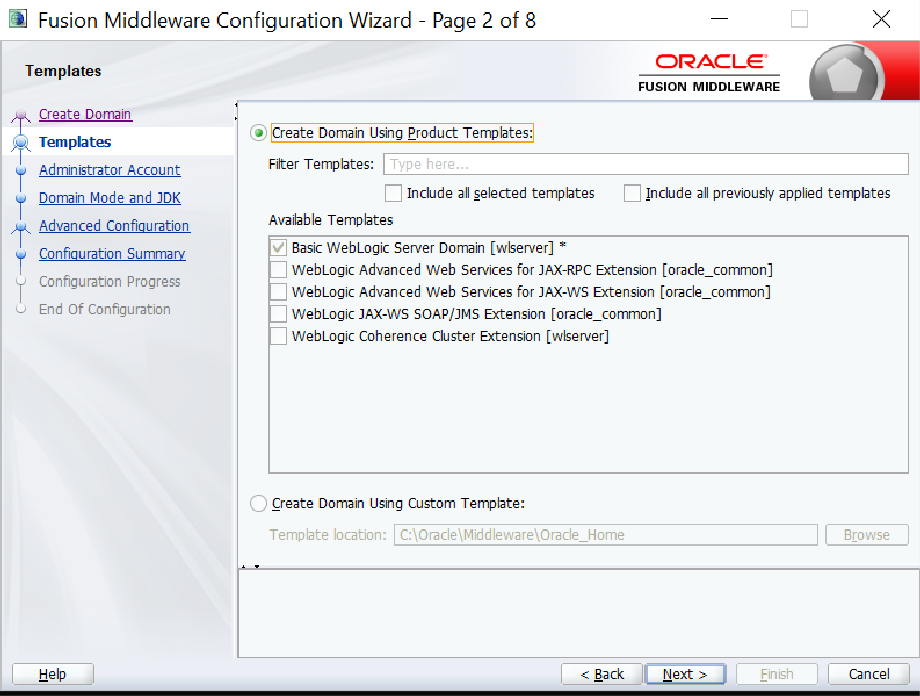Open the Domain Mode and JDK step
920x696 pixels.
[109, 198]
